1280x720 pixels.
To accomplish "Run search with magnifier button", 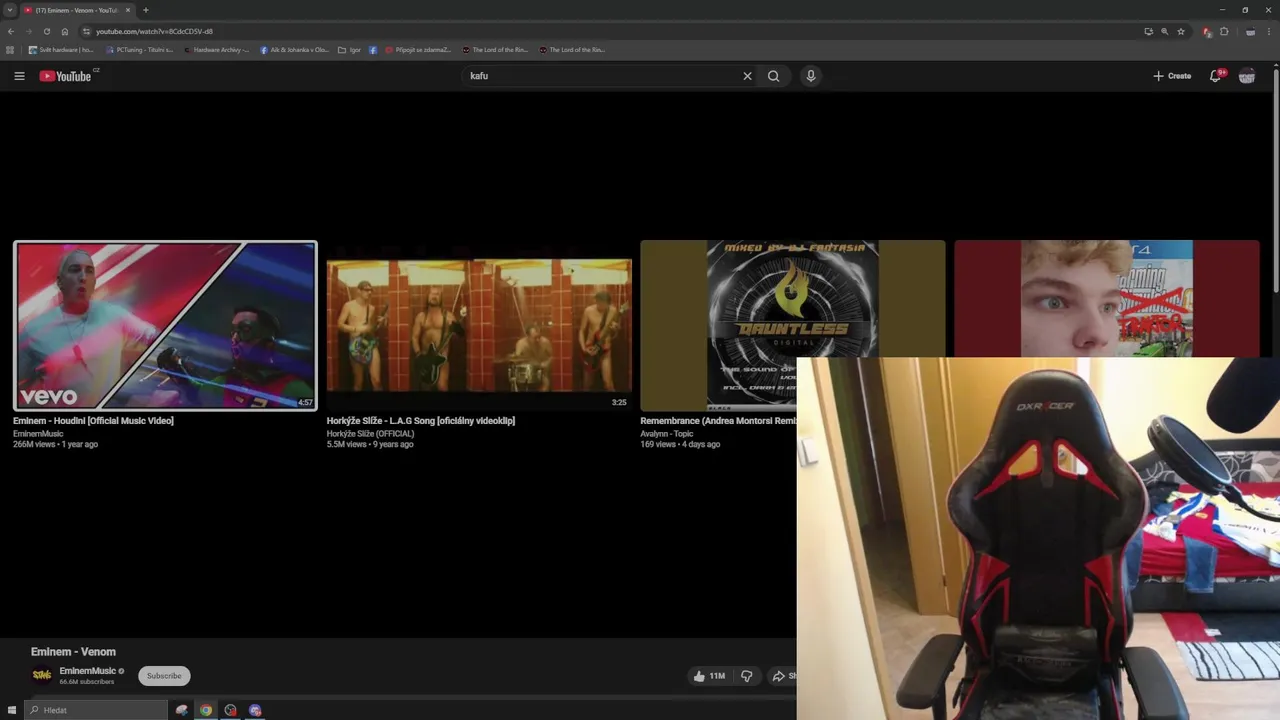I will coord(773,76).
